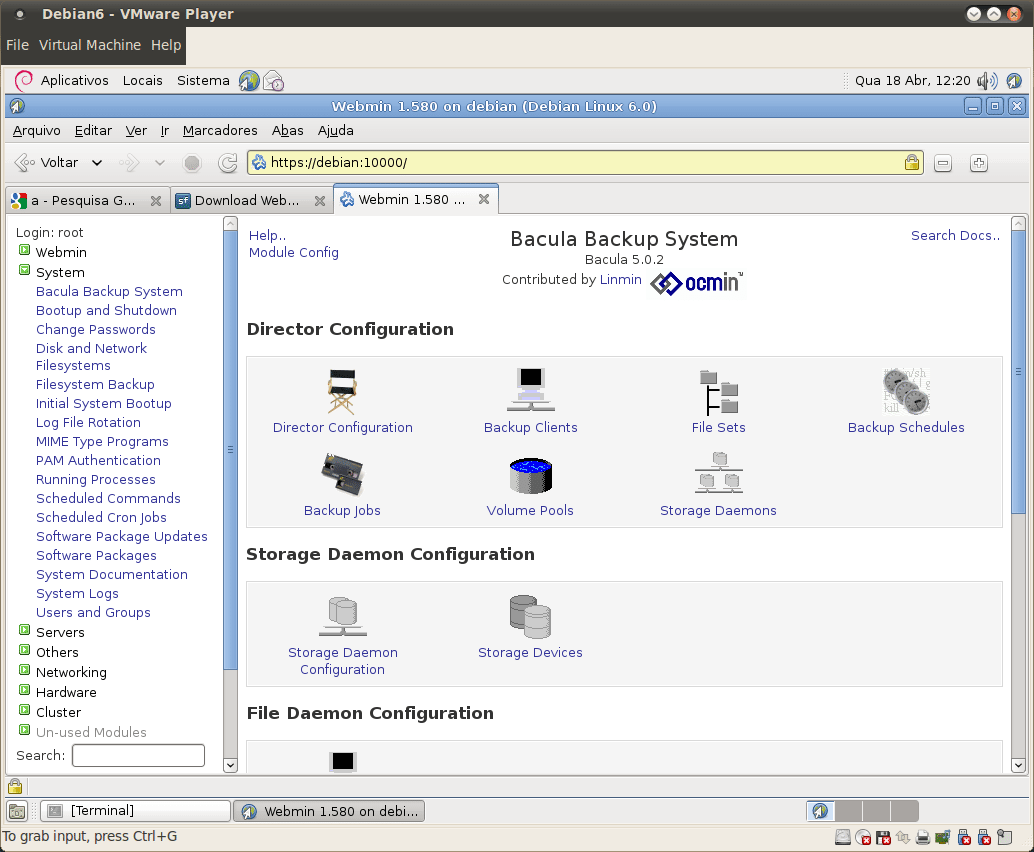1034x852 pixels.
Task: Open the Backup Clients computer icon
Action: pos(531,390)
